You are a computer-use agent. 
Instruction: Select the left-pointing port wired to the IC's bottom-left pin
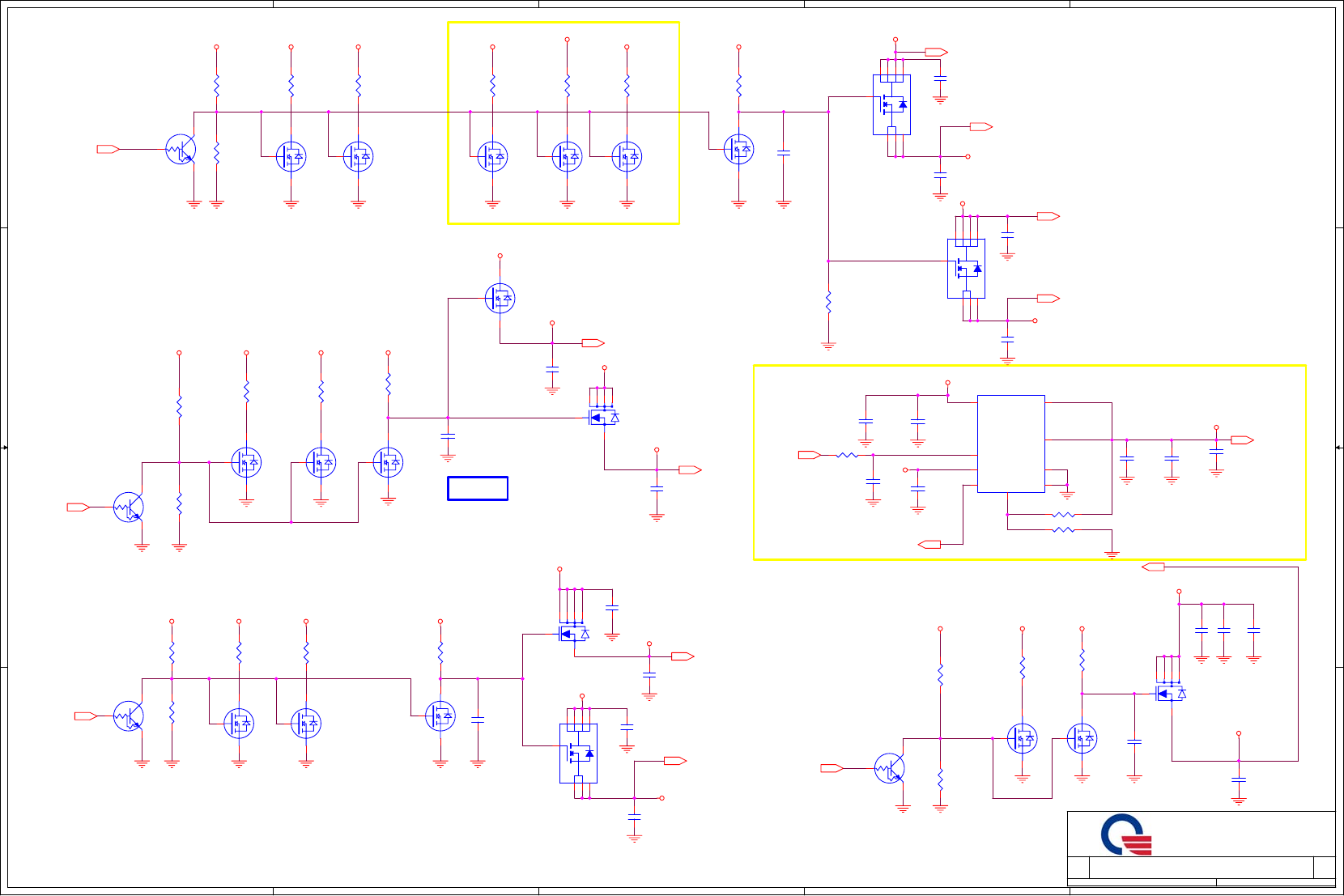929,544
